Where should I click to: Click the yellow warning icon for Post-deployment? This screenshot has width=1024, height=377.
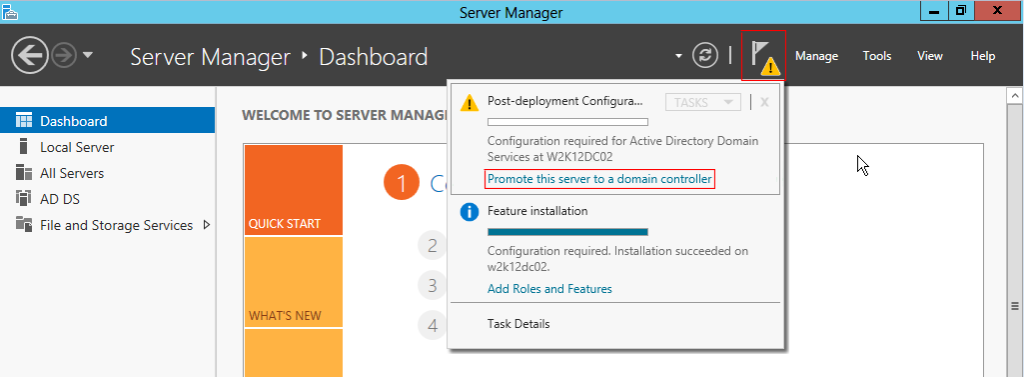(x=470, y=103)
